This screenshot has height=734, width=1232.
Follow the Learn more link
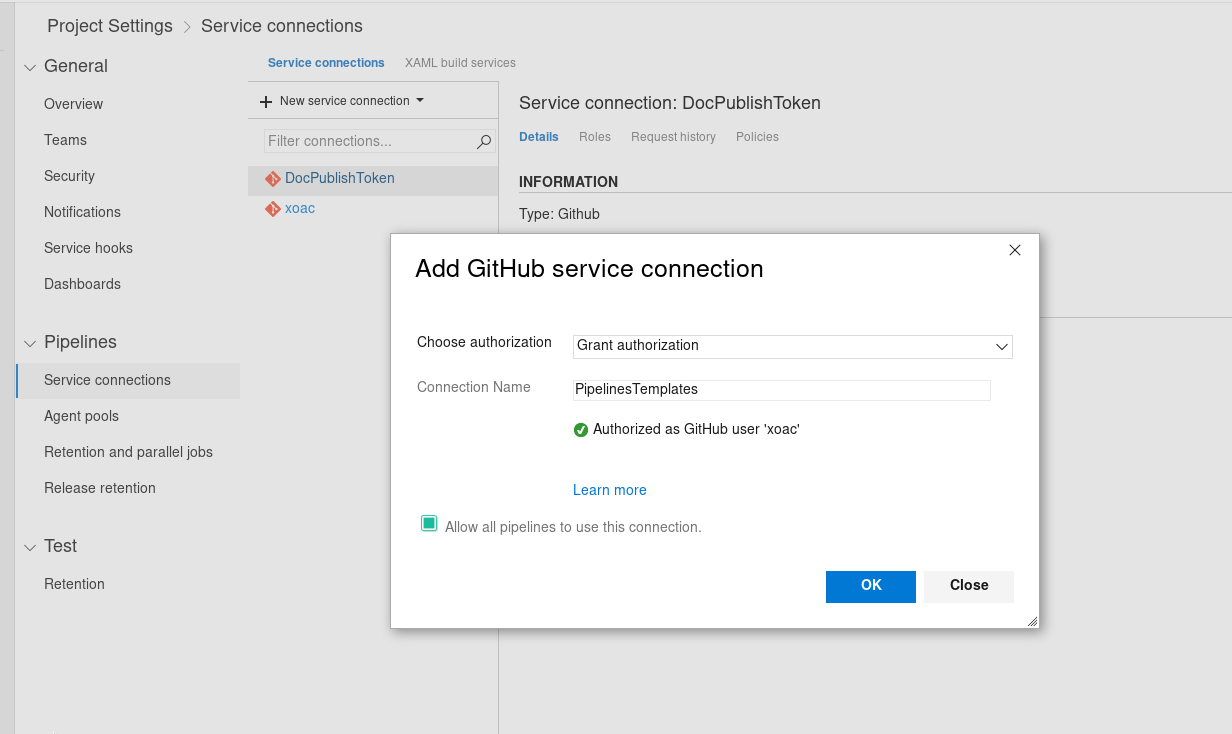610,490
